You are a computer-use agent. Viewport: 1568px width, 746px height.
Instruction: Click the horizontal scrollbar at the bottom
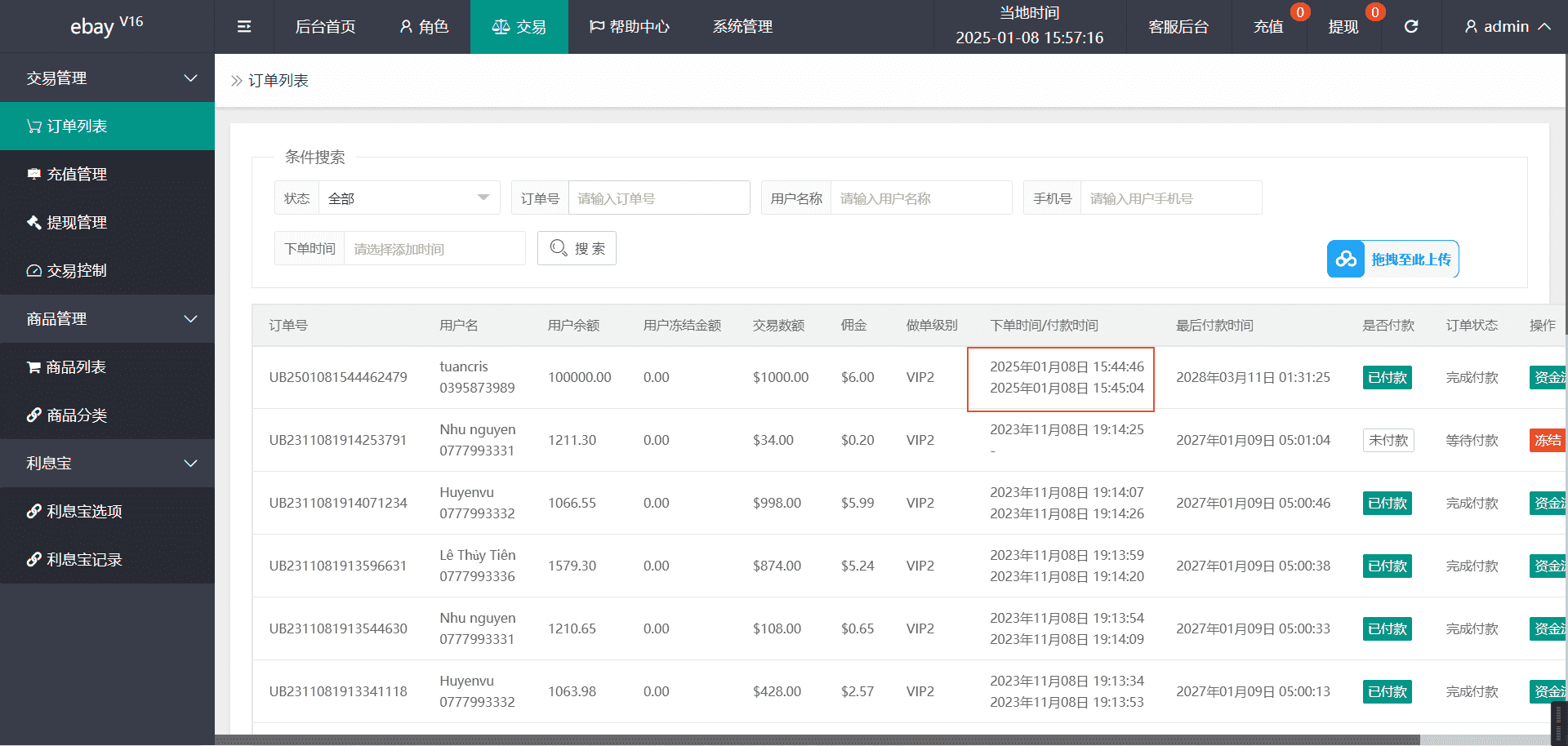[x=817, y=740]
